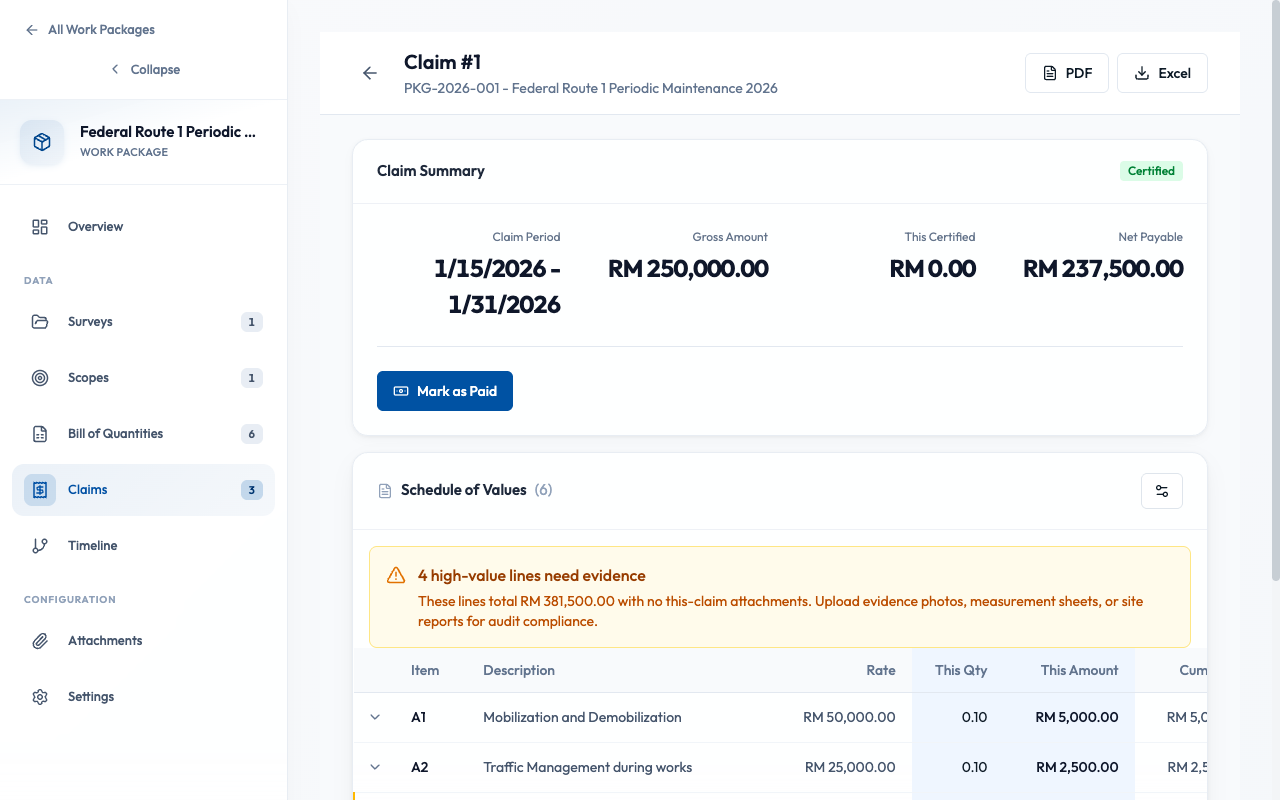Screen dimensions: 1280x800
Task: Click the Attachments paperclip icon
Action: pyautogui.click(x=40, y=640)
